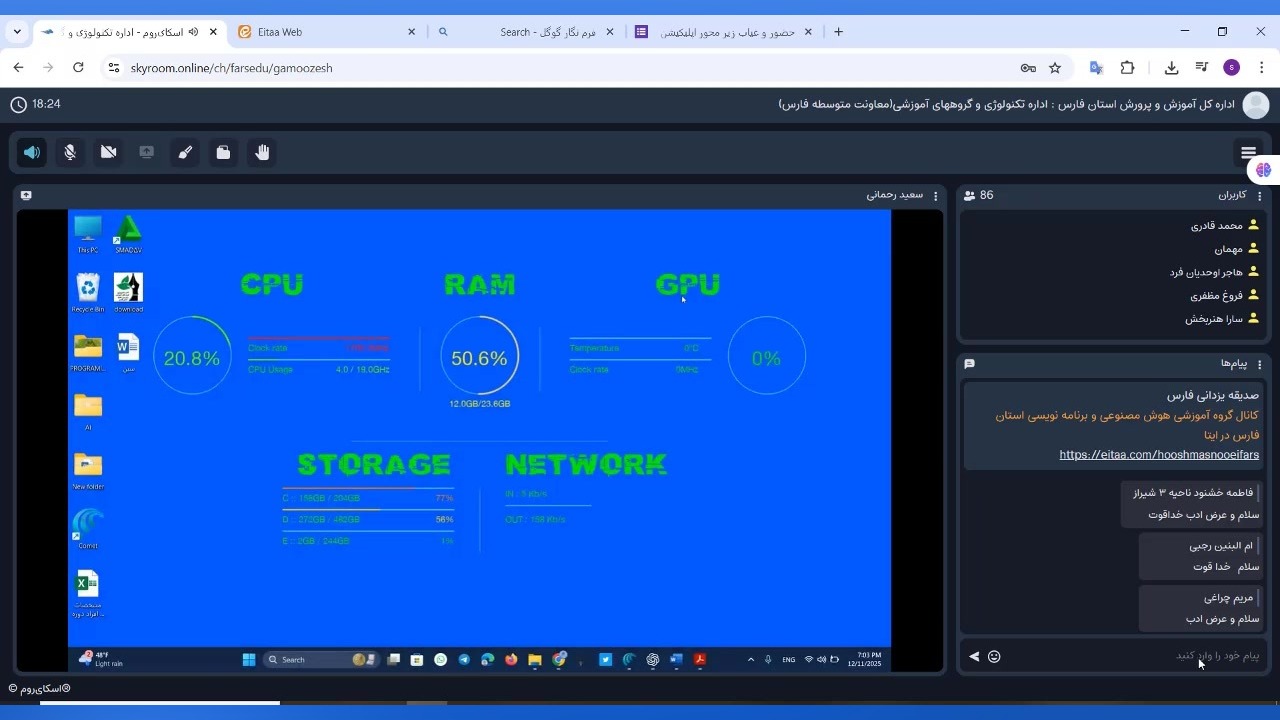Unmute the microphone in Skyroom toolbar
The height and width of the screenshot is (720, 1280).
click(x=70, y=152)
